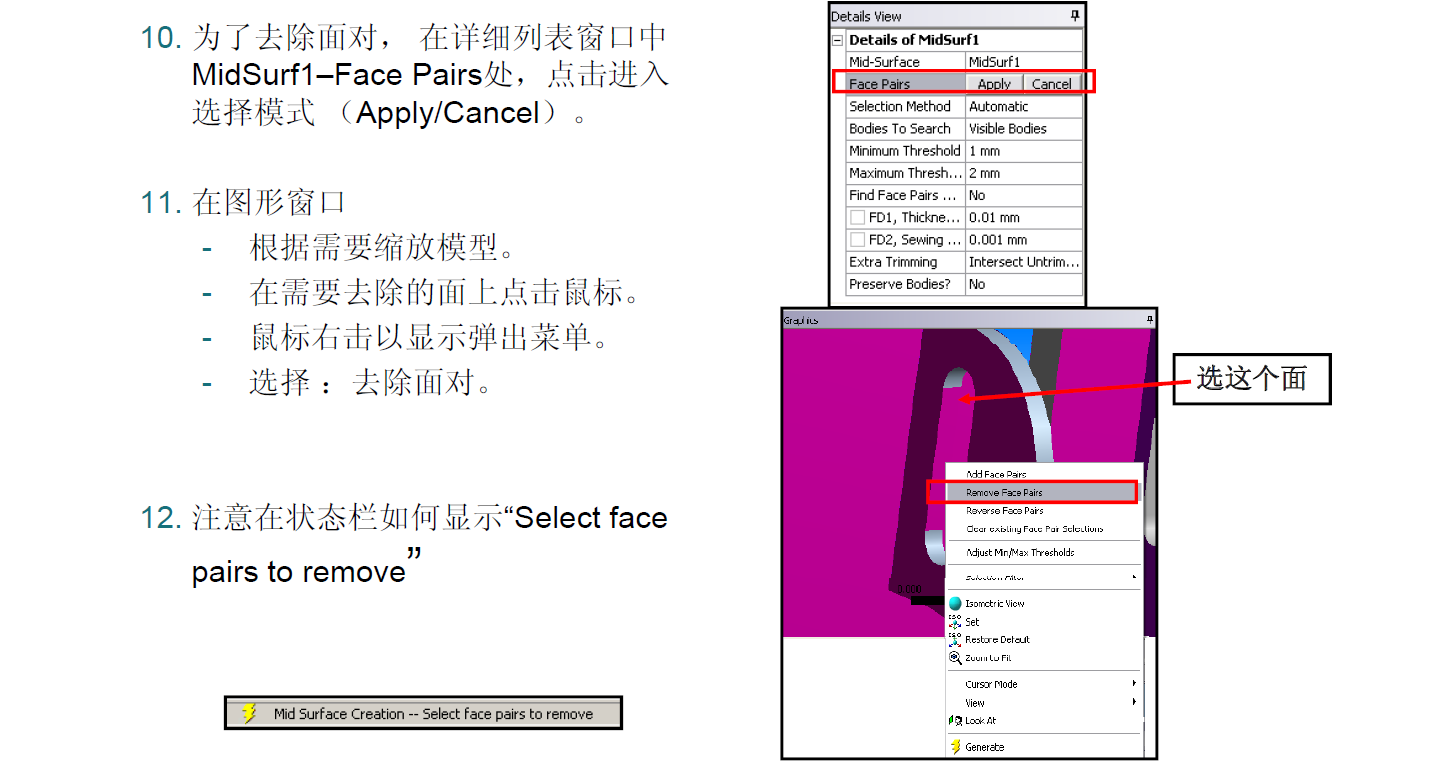Pin the Details View panel
This screenshot has width=1447, height=766.
pos(1075,16)
